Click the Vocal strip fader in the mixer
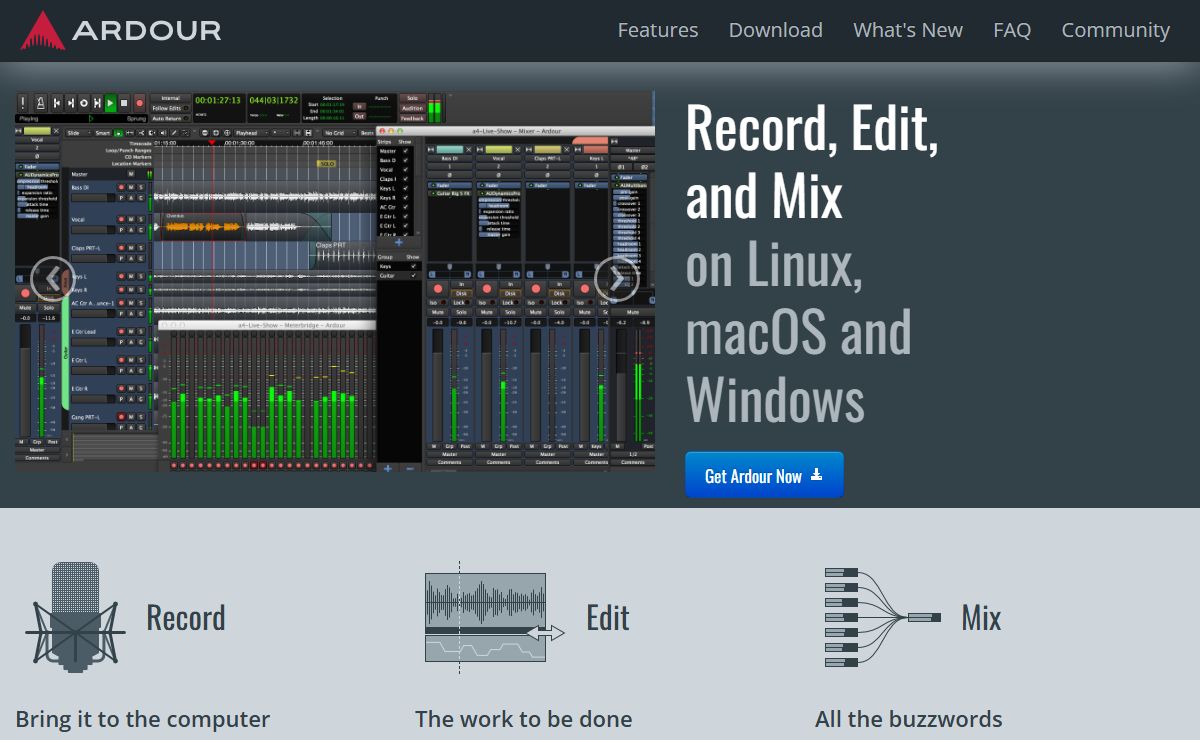1200x740 pixels. (486, 385)
